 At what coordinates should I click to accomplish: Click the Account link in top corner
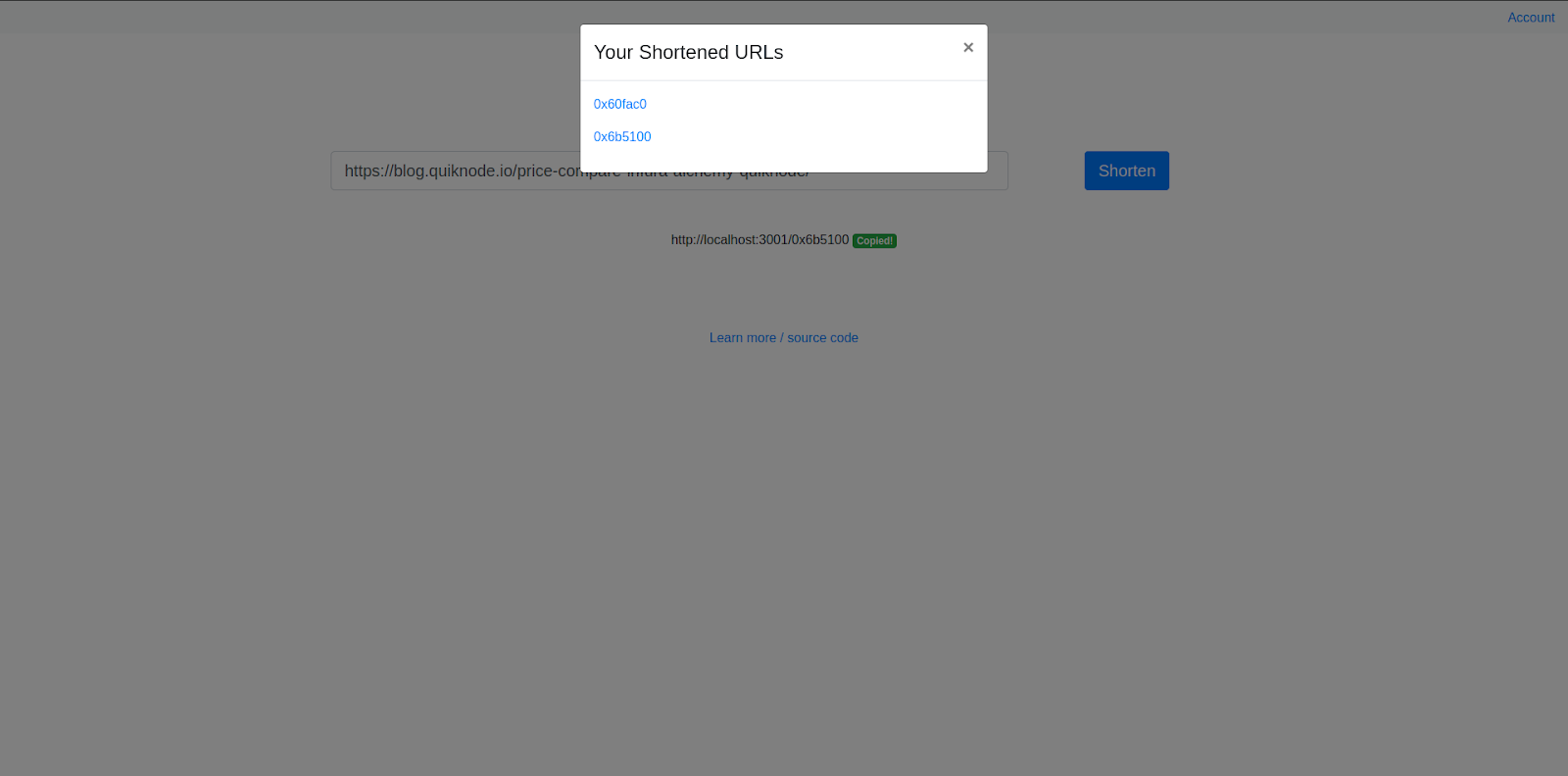click(x=1530, y=18)
